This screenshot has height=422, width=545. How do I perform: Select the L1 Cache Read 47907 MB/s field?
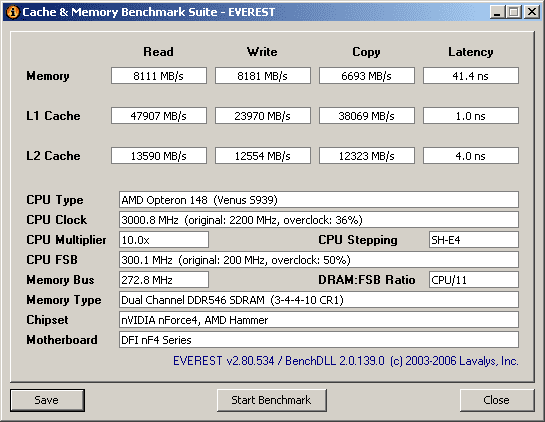point(159,116)
